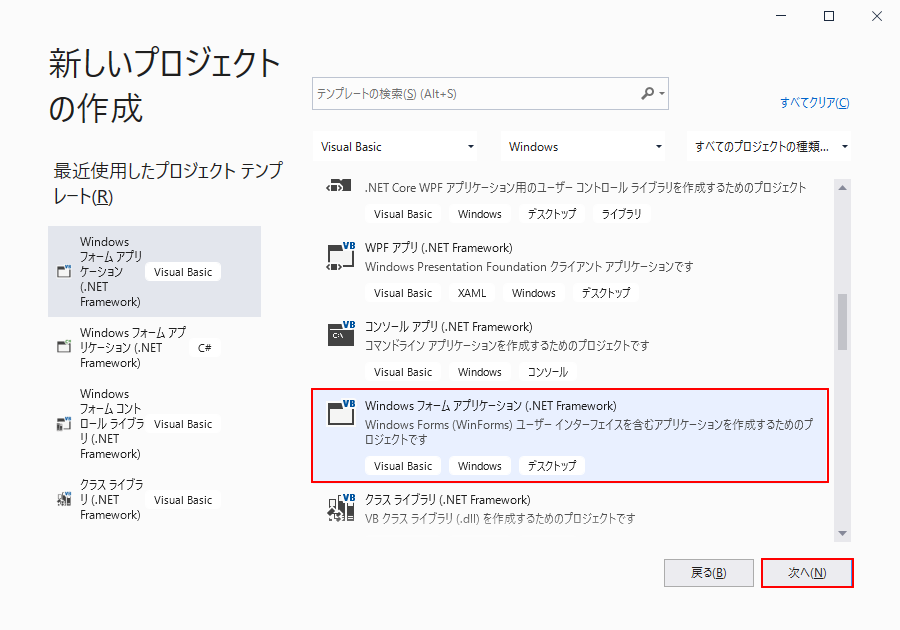Click コンソール tag under Console App
Viewport: 900px width, 630px height.
click(548, 372)
